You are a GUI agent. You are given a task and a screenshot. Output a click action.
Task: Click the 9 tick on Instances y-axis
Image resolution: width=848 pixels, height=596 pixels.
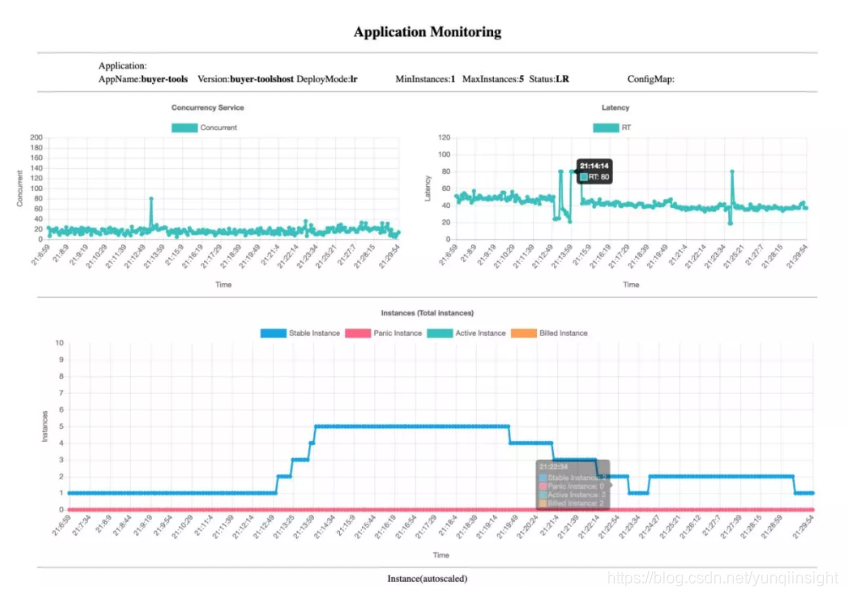tap(61, 360)
